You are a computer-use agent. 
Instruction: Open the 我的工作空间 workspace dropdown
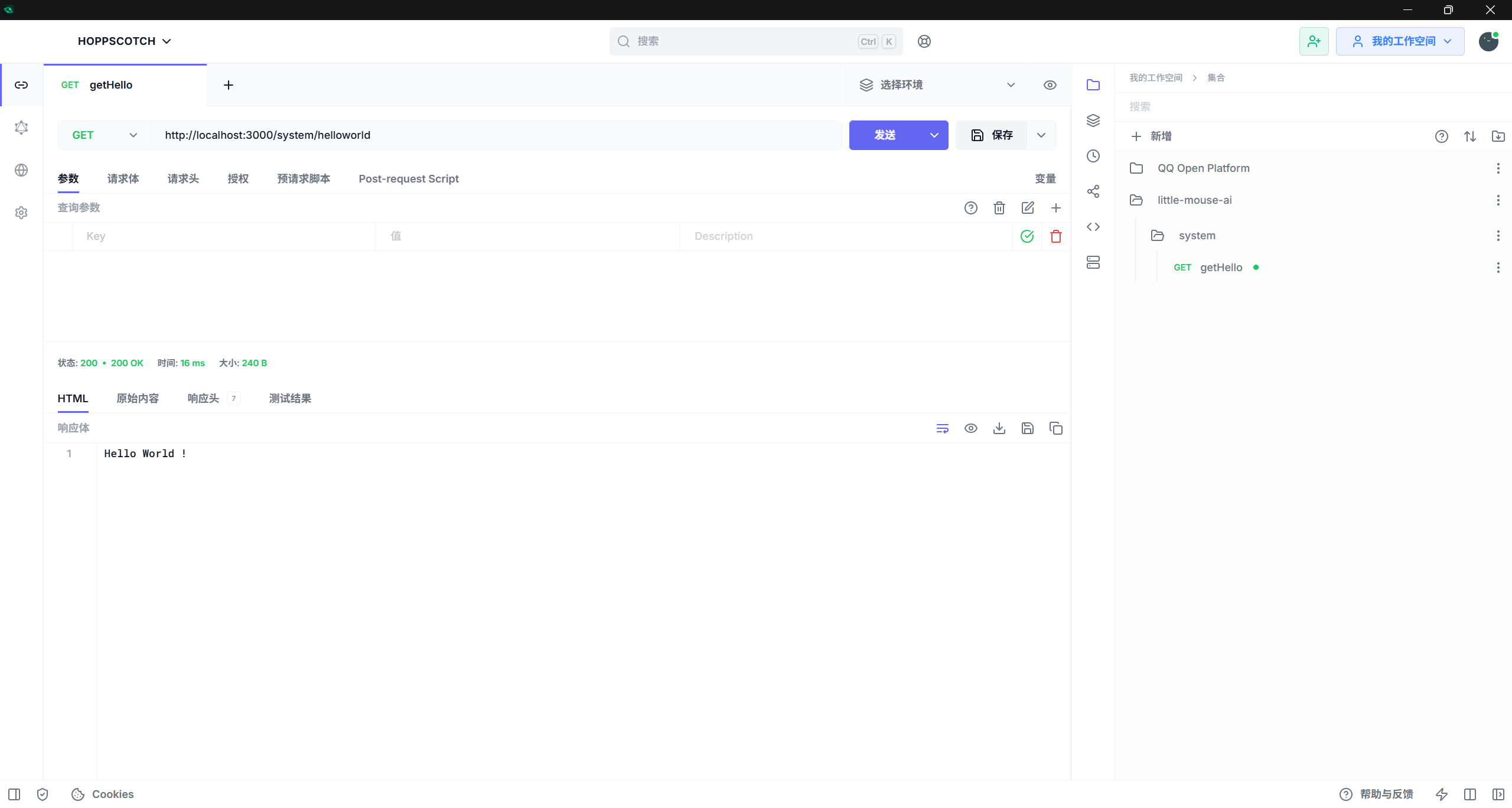[1400, 41]
